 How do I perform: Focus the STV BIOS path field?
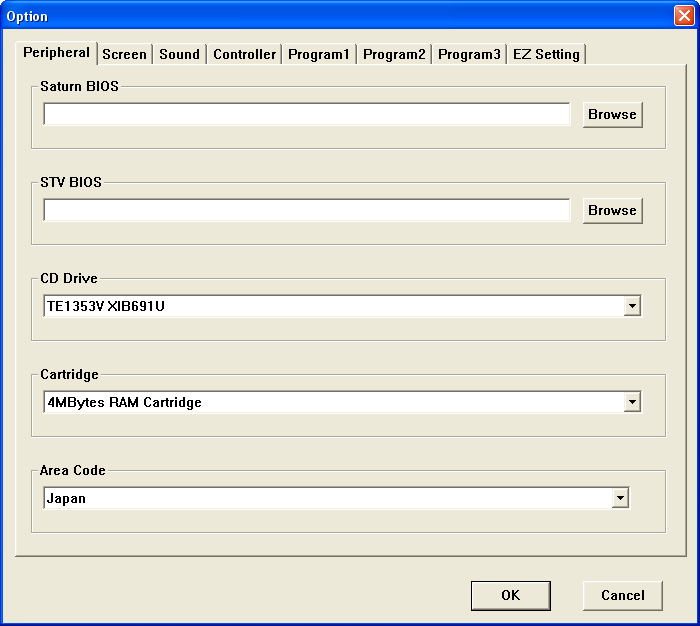pyautogui.click(x=306, y=211)
